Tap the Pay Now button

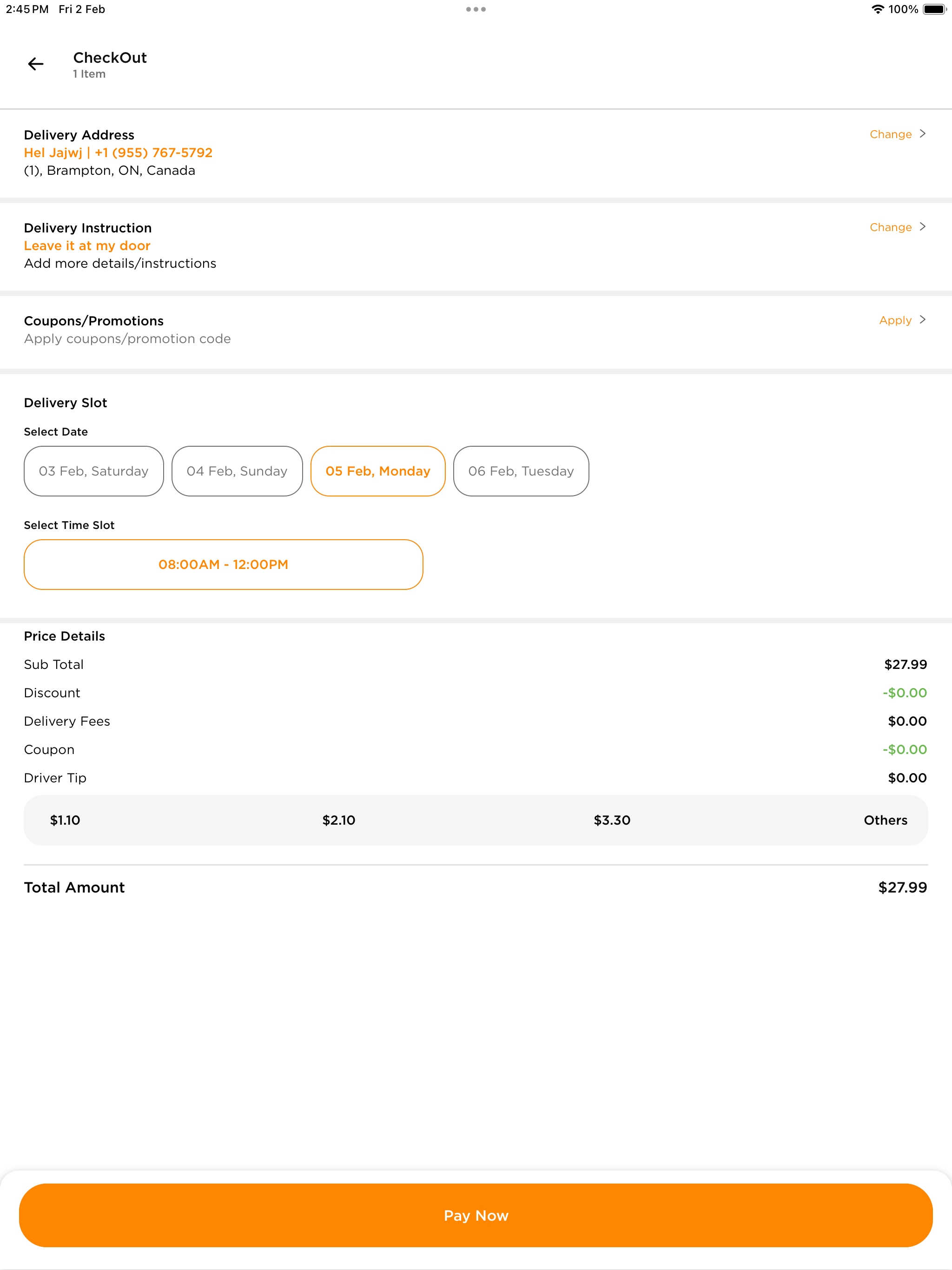tap(476, 1216)
